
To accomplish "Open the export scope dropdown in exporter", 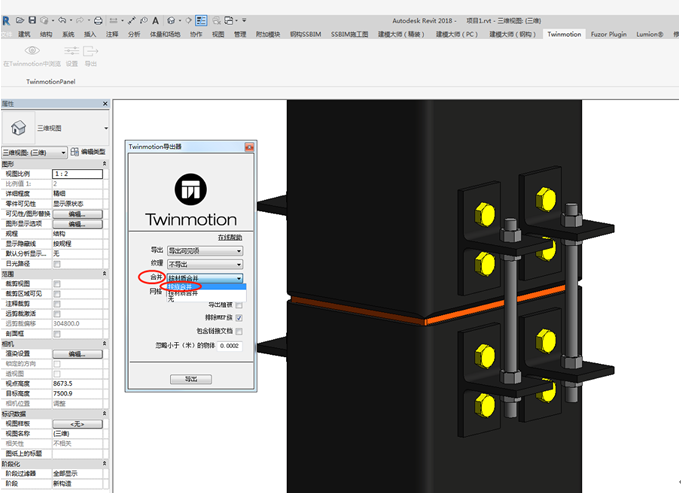I will point(205,251).
